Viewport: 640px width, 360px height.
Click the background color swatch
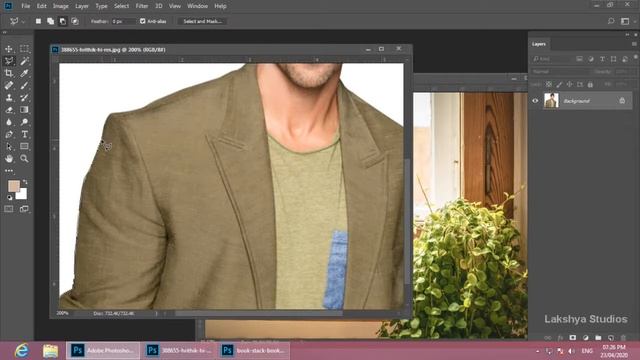click(23, 195)
